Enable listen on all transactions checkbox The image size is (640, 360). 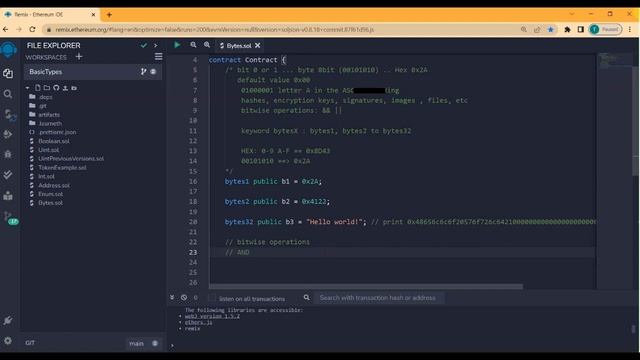click(211, 298)
